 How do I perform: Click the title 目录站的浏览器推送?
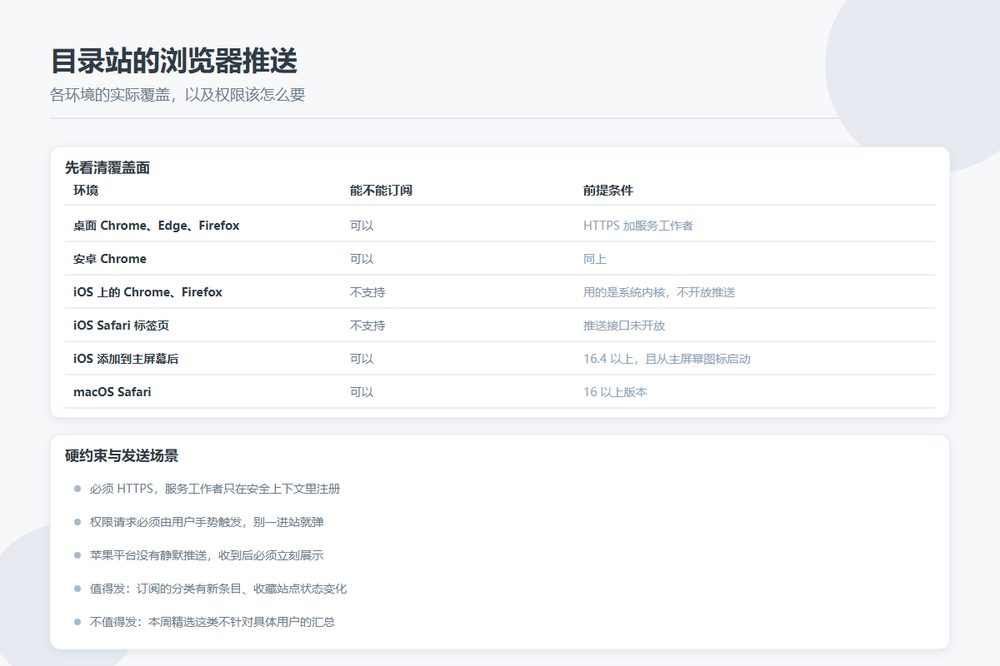tap(174, 61)
